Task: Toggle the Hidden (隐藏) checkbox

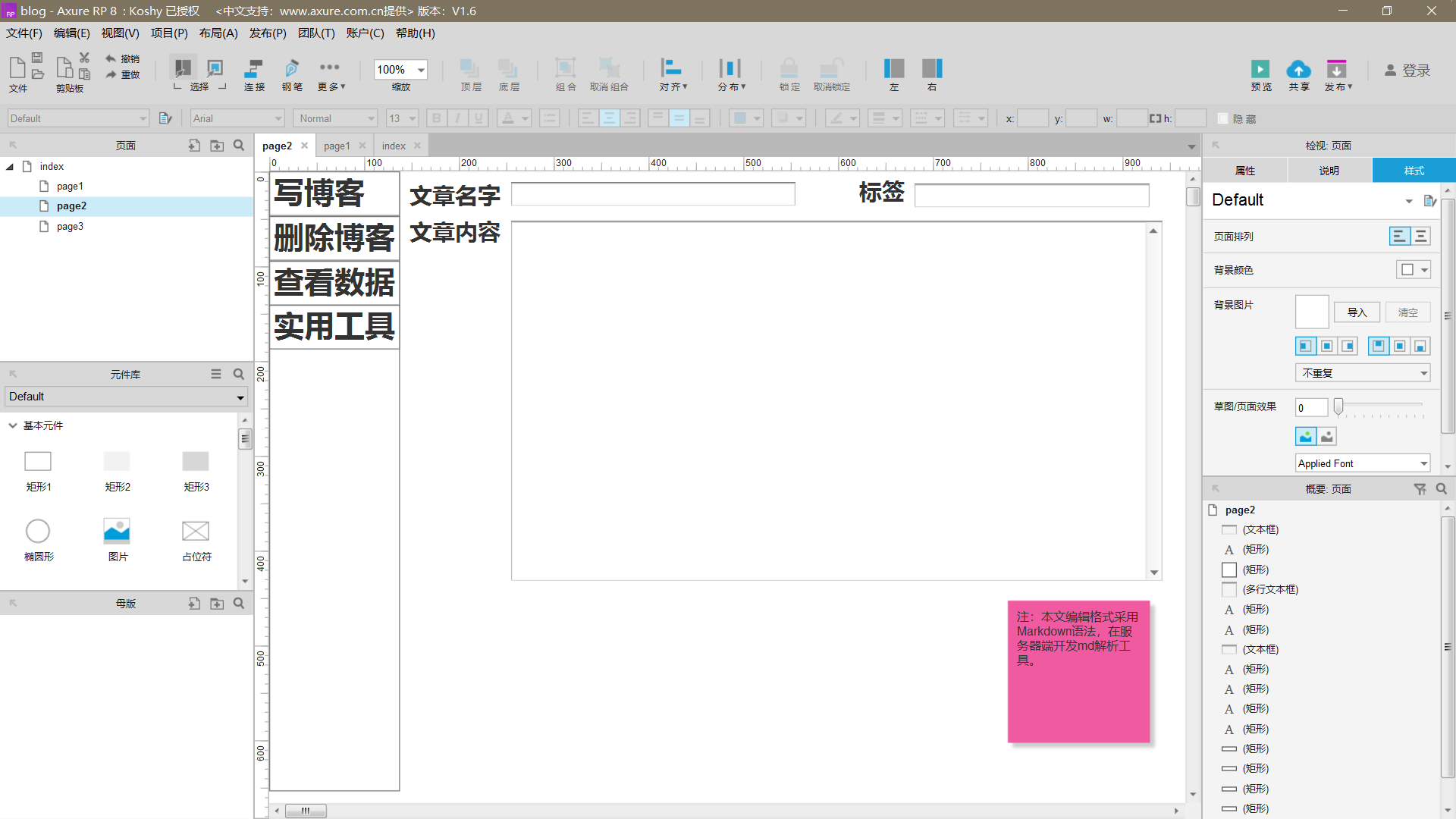Action: (1222, 118)
